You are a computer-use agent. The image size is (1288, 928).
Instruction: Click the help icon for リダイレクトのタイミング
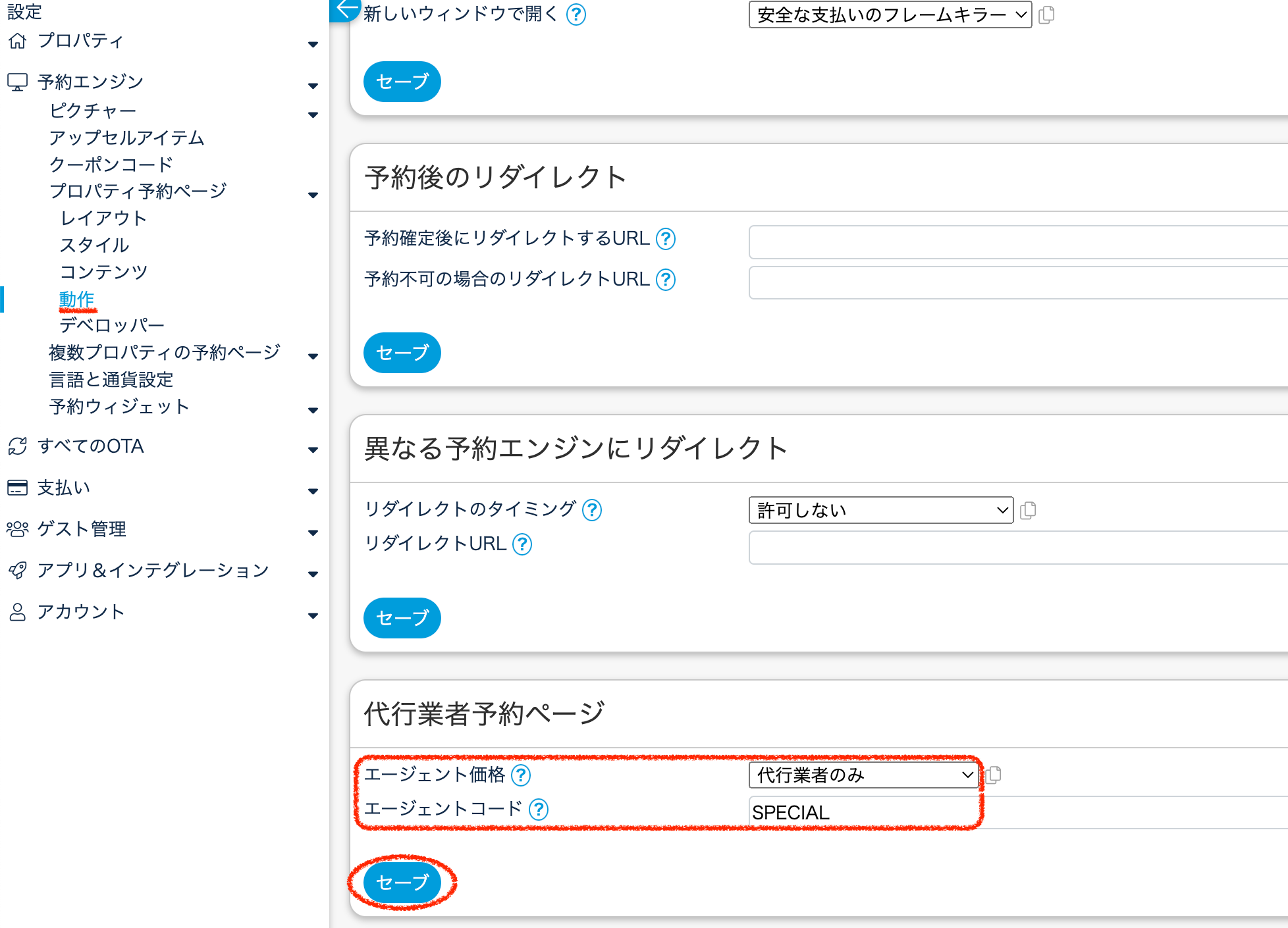coord(592,510)
